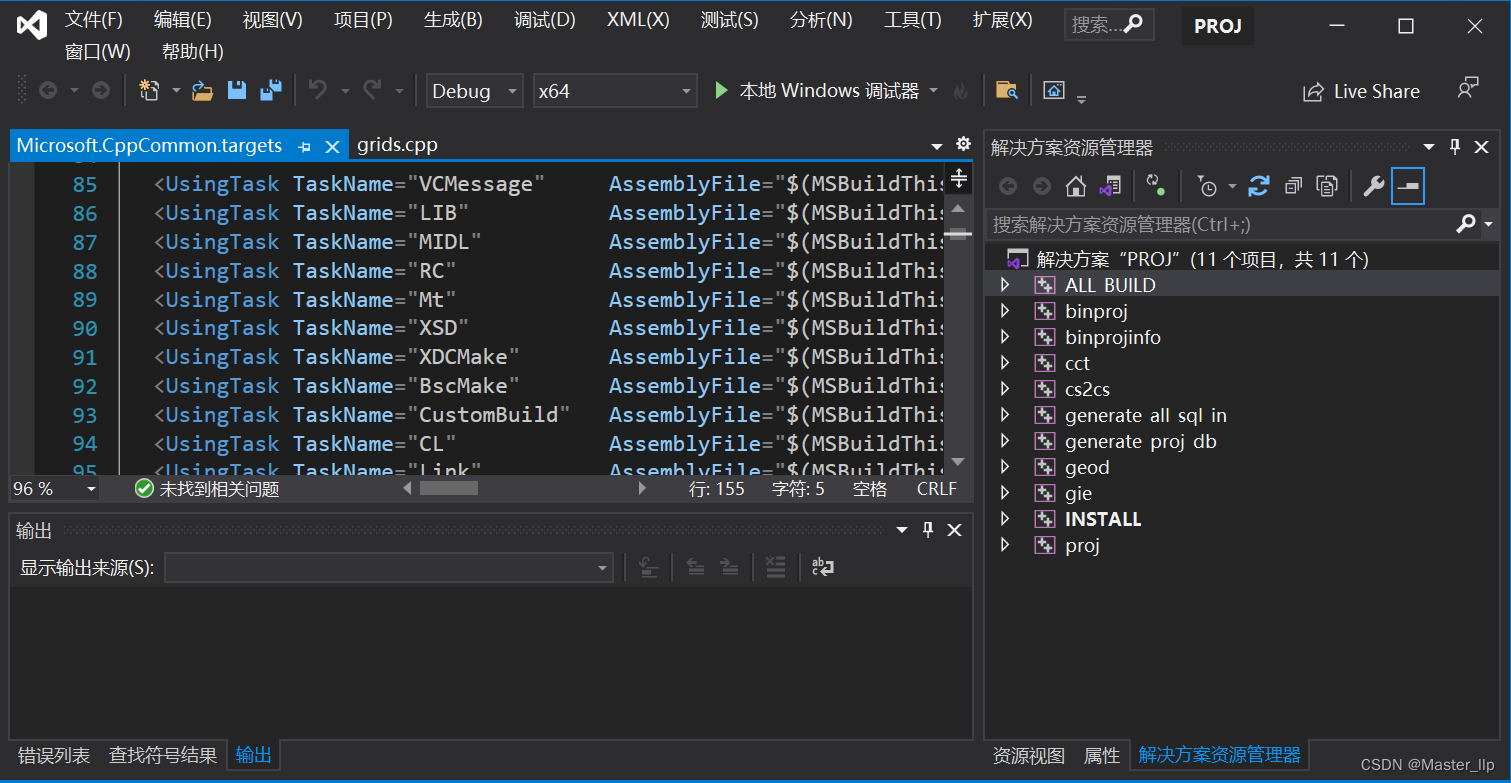Switch views icon in Solution Explorer
The image size is (1511, 783).
pyautogui.click(x=1110, y=186)
